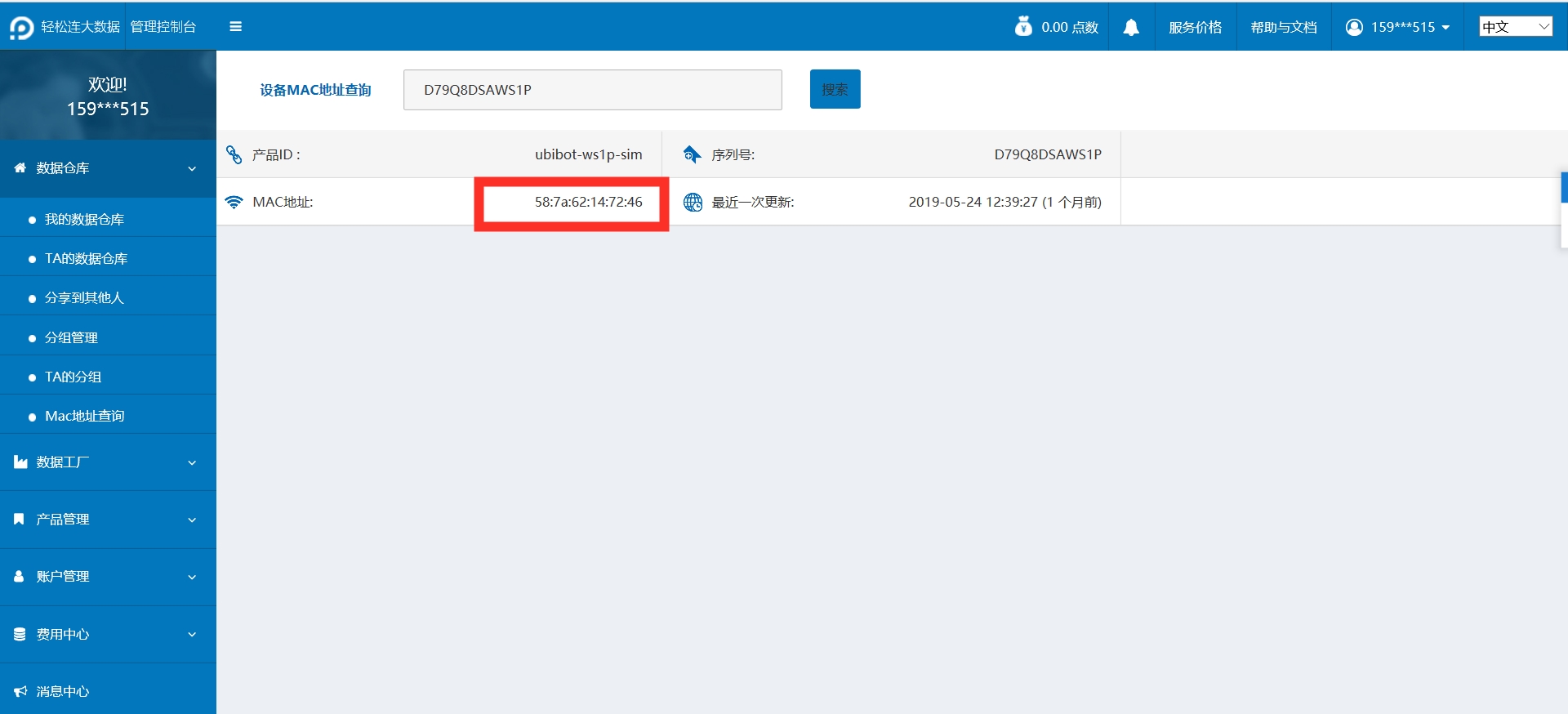Viewport: 1568px width, 714px height.
Task: Select TA的分组 menu item
Action: click(108, 377)
